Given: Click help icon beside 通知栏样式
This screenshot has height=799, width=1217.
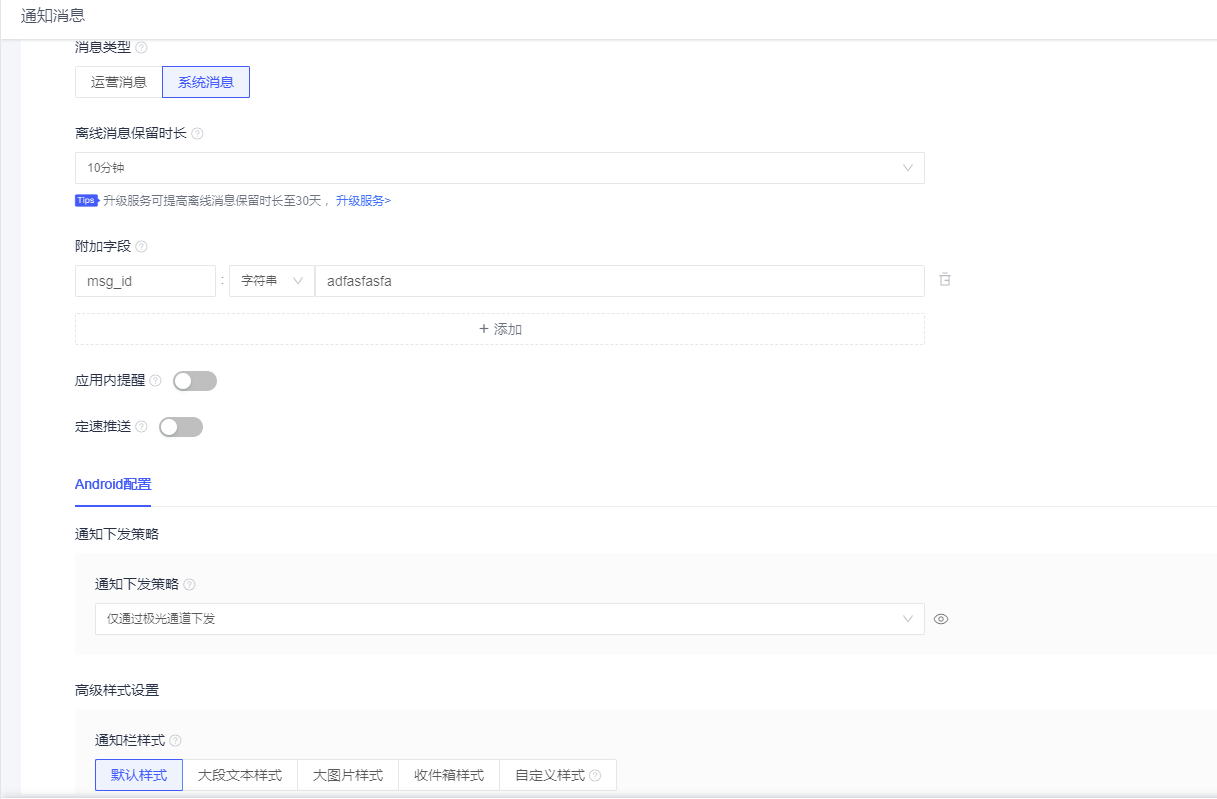Looking at the screenshot, I should (175, 741).
